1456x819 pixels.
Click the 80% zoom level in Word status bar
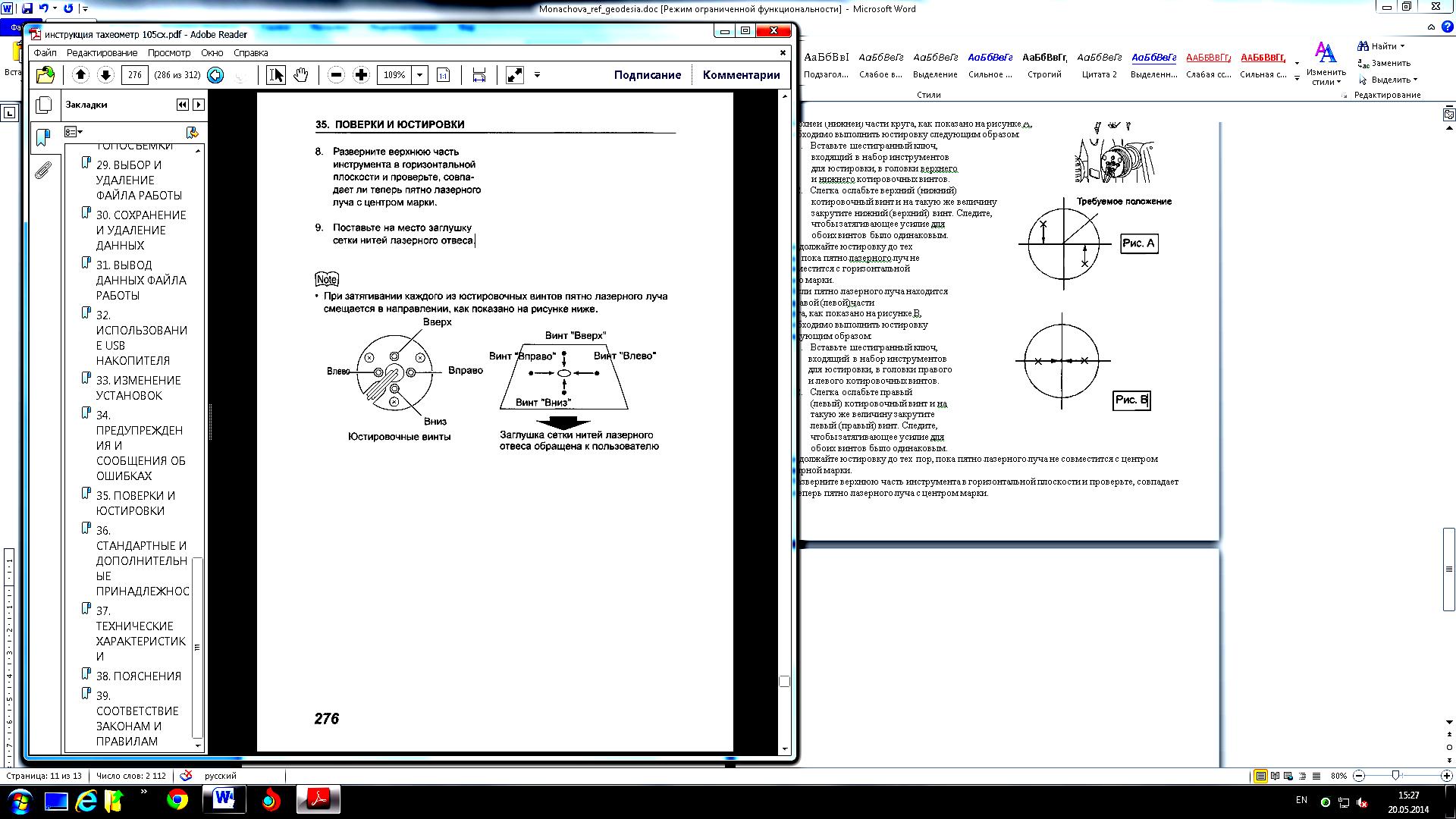point(1338,776)
